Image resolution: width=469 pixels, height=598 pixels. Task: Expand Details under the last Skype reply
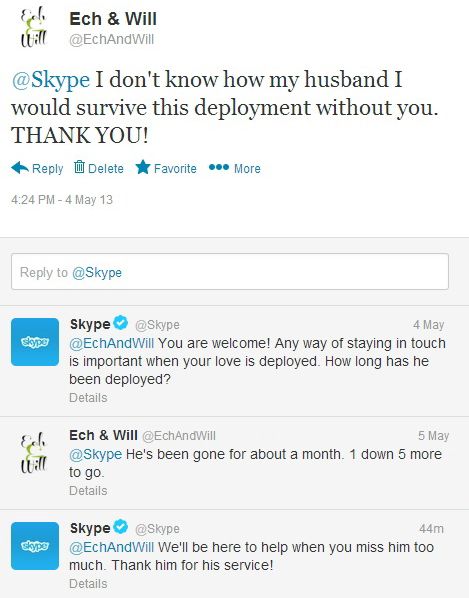coord(88,584)
